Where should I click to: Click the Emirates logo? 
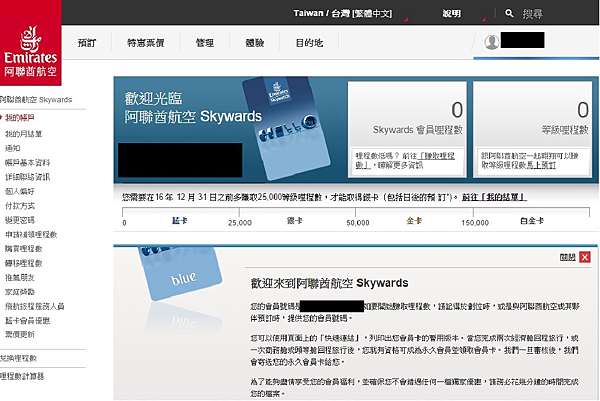coord(31,43)
